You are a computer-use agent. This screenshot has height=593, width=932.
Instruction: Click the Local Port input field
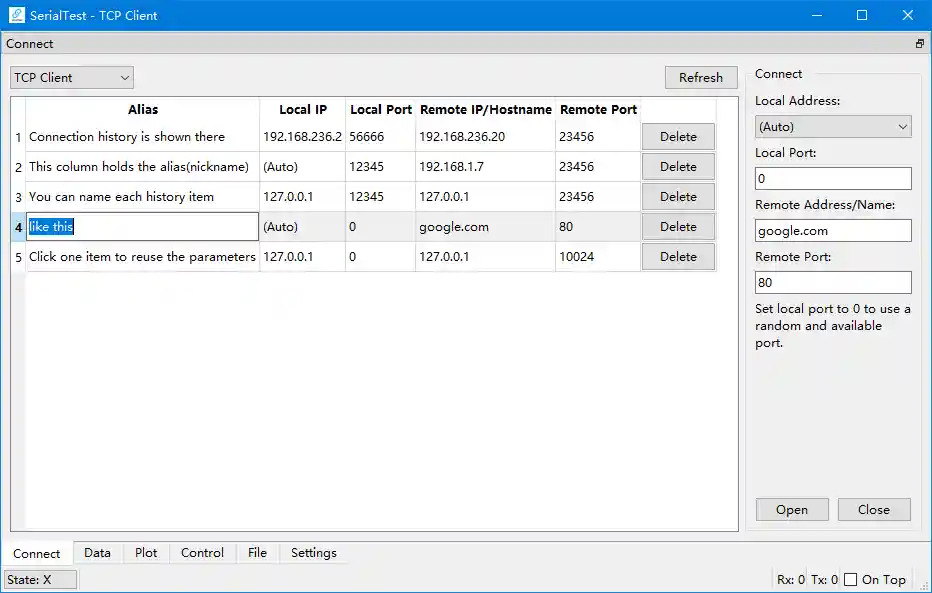pyautogui.click(x=833, y=178)
